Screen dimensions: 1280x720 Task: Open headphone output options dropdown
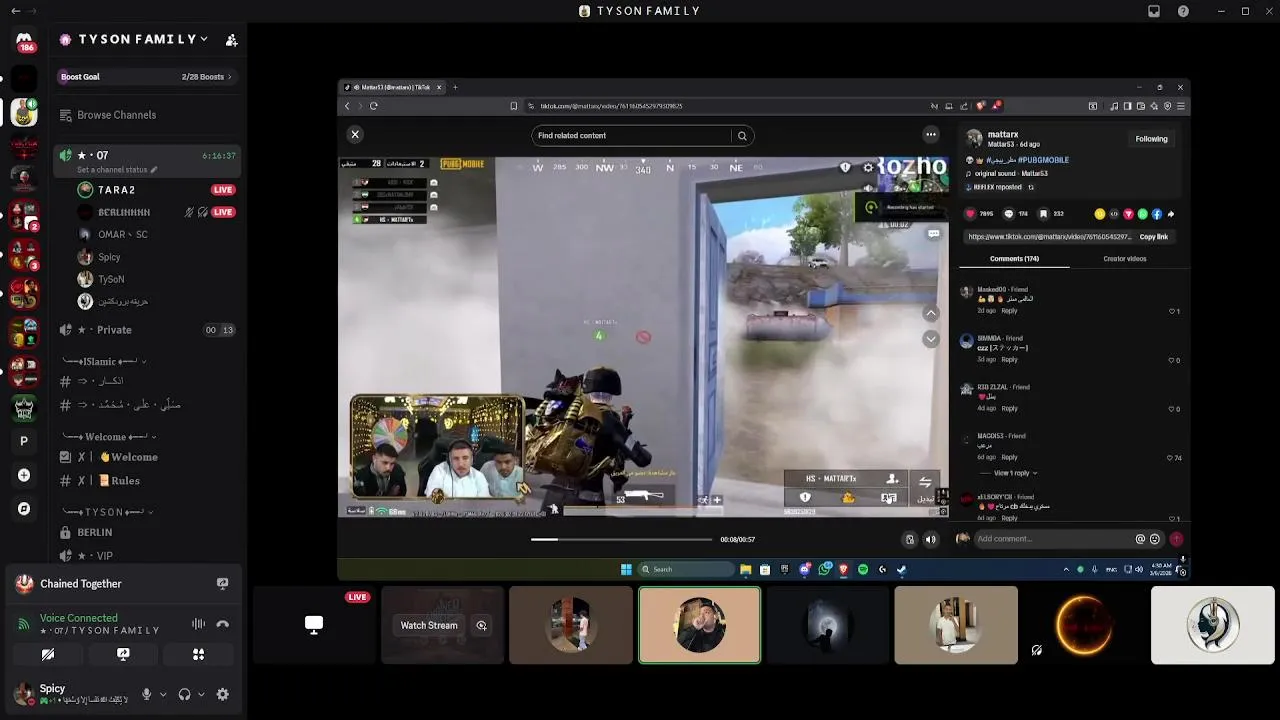tap(201, 694)
